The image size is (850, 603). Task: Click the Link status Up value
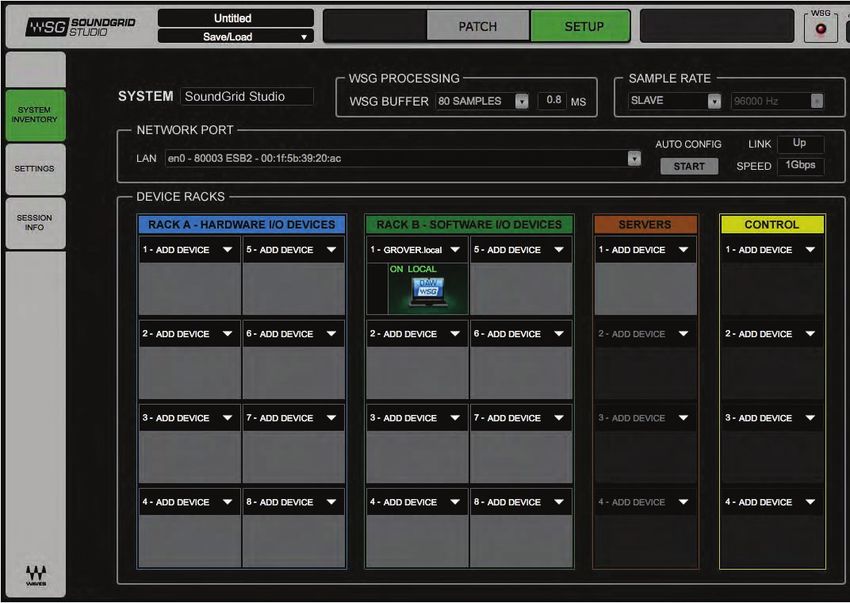[x=800, y=144]
